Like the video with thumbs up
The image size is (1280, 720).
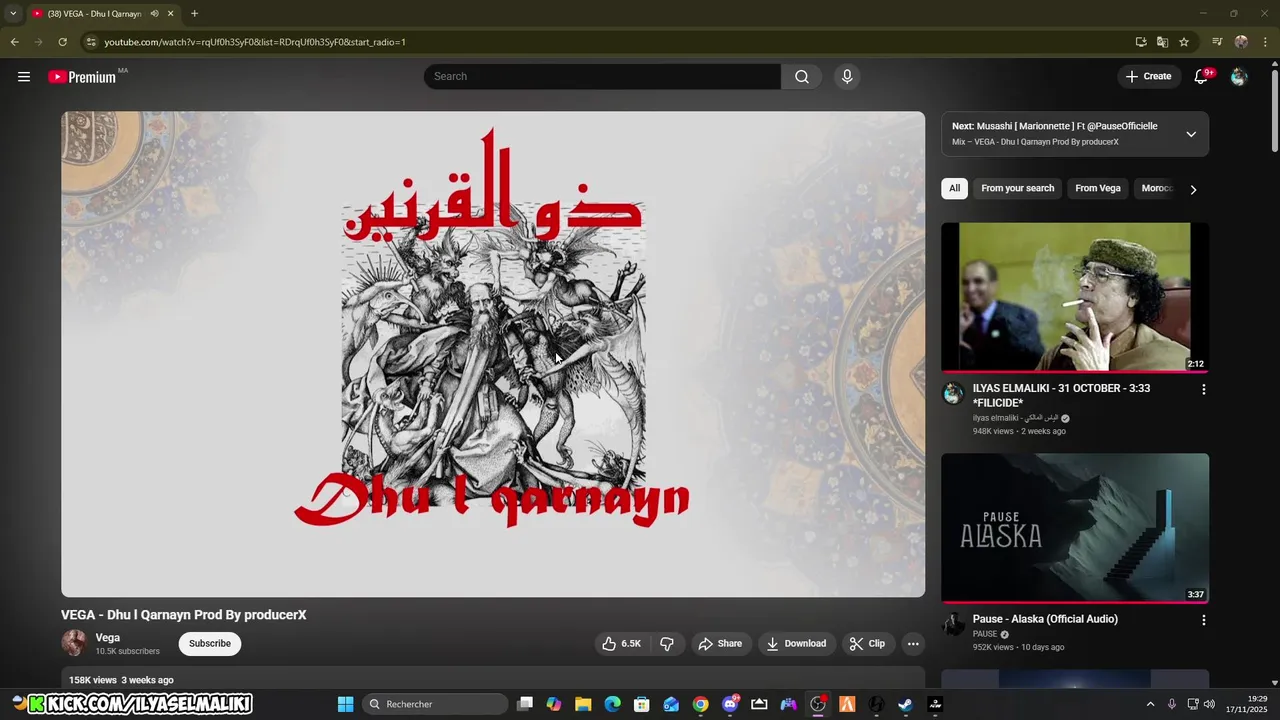pyautogui.click(x=621, y=644)
